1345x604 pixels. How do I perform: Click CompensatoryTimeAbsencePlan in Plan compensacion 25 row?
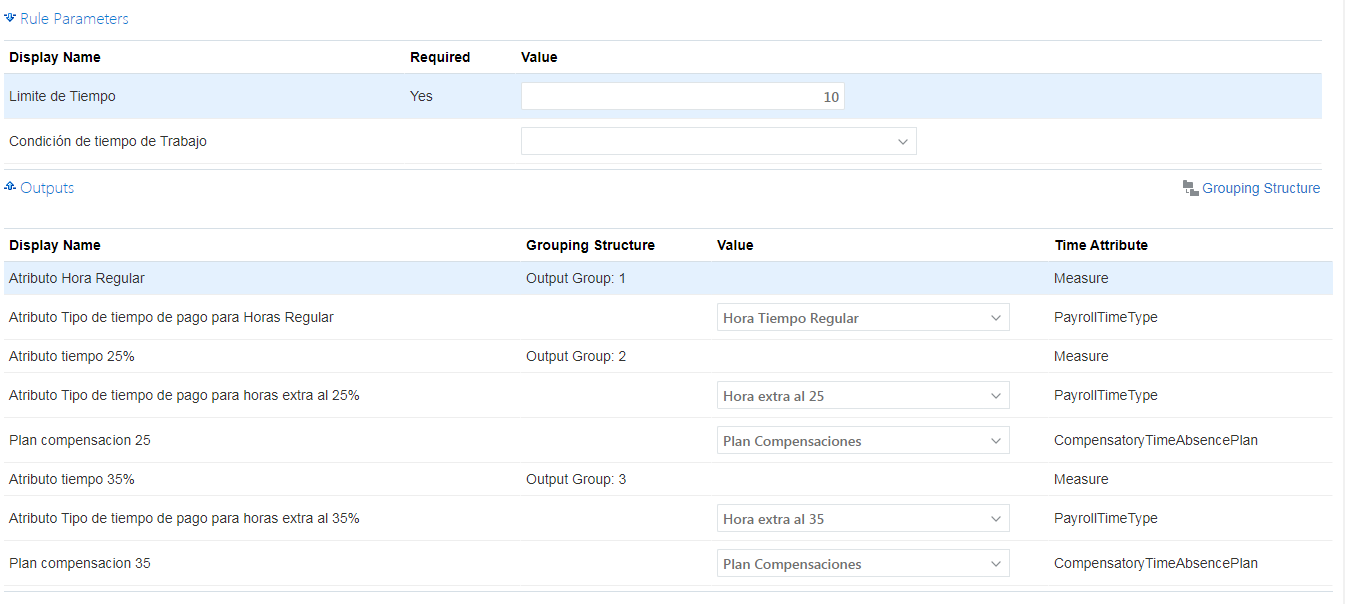click(x=1156, y=440)
